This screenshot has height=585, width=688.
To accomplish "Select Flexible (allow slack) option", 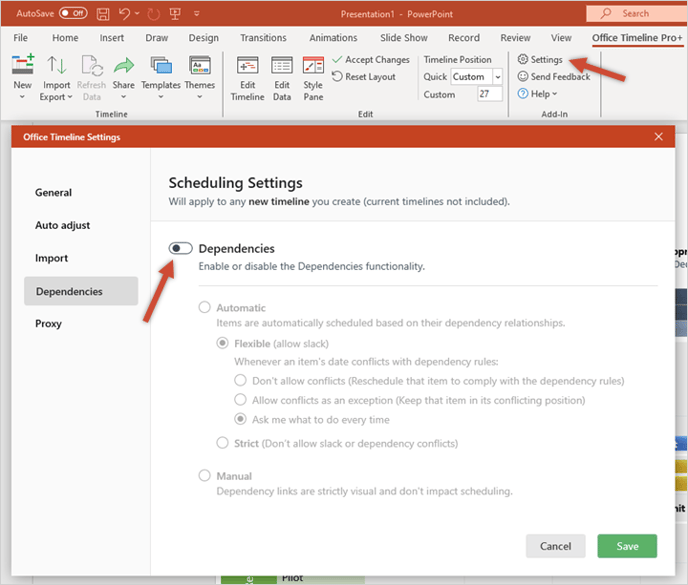I will (222, 343).
